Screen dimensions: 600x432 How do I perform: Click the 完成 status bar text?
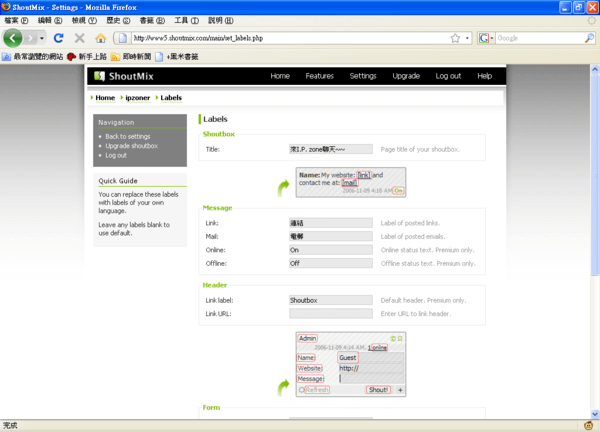coord(10,425)
